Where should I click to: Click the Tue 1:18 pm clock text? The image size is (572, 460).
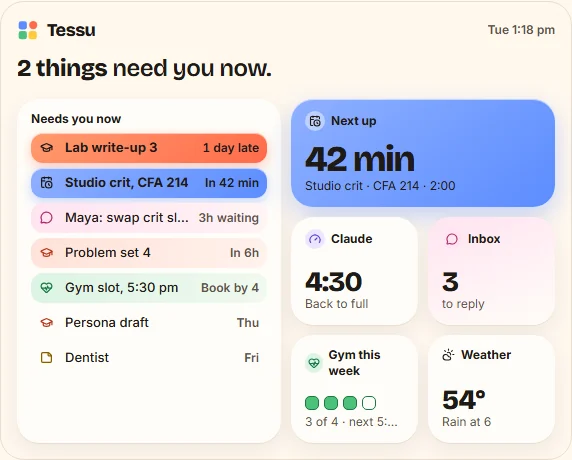pyautogui.click(x=521, y=30)
